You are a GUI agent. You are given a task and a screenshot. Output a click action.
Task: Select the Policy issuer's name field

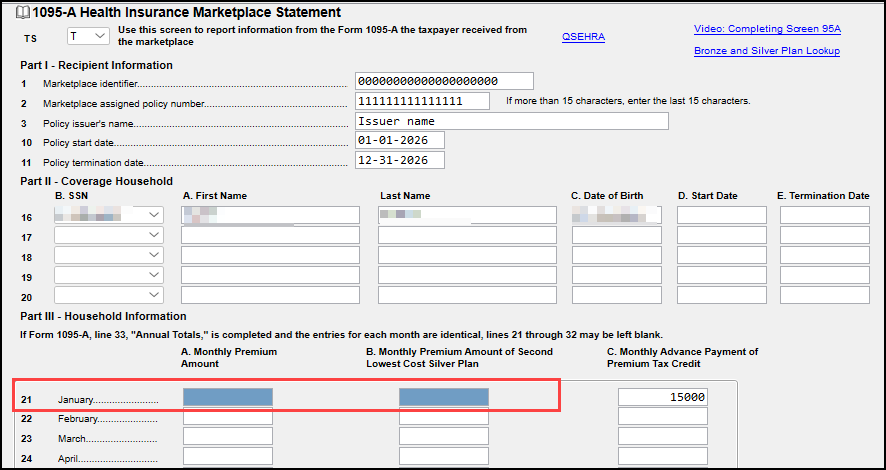(511, 121)
